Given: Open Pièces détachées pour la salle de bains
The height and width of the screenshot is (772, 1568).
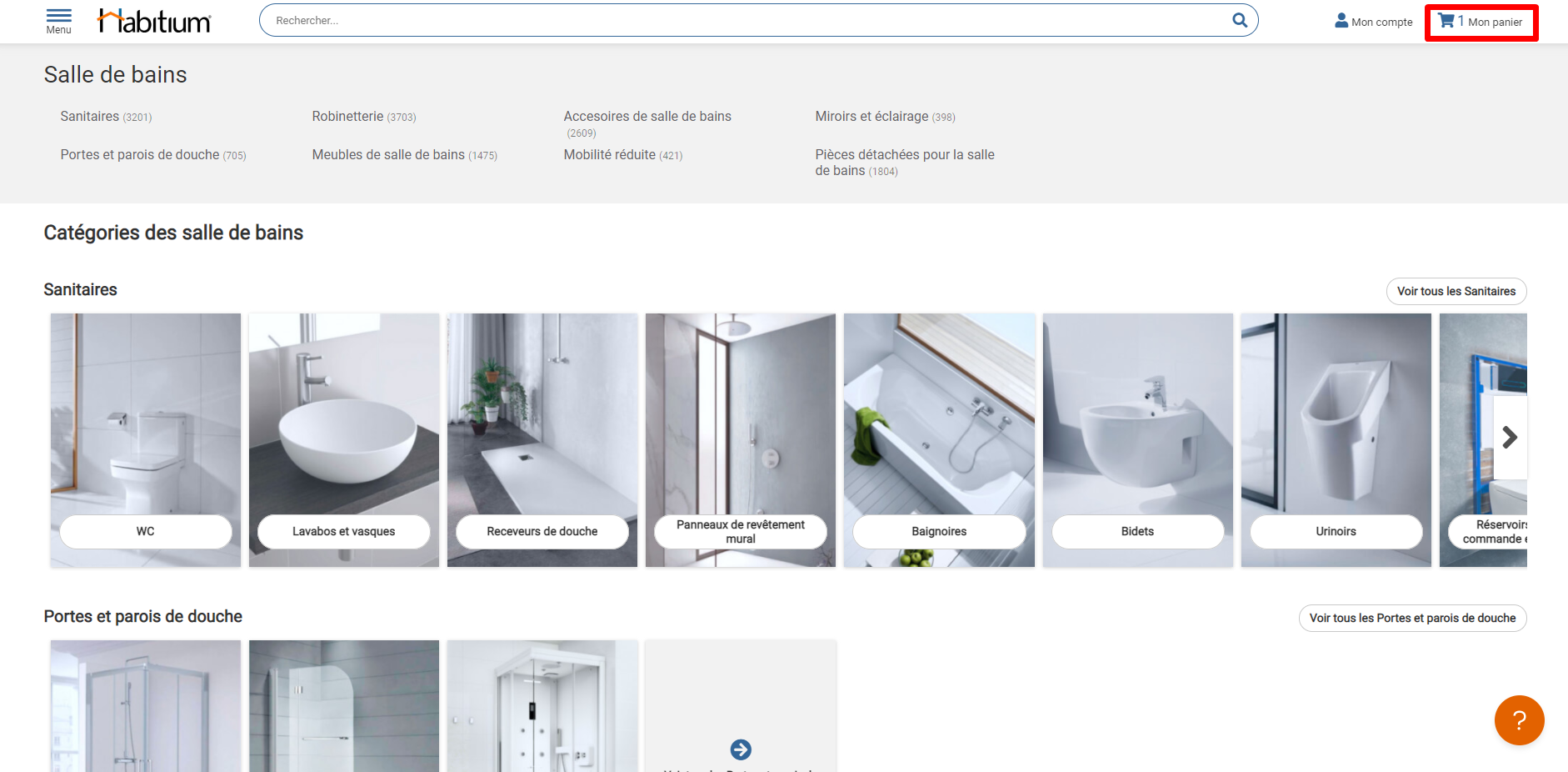Looking at the screenshot, I should 905,163.
